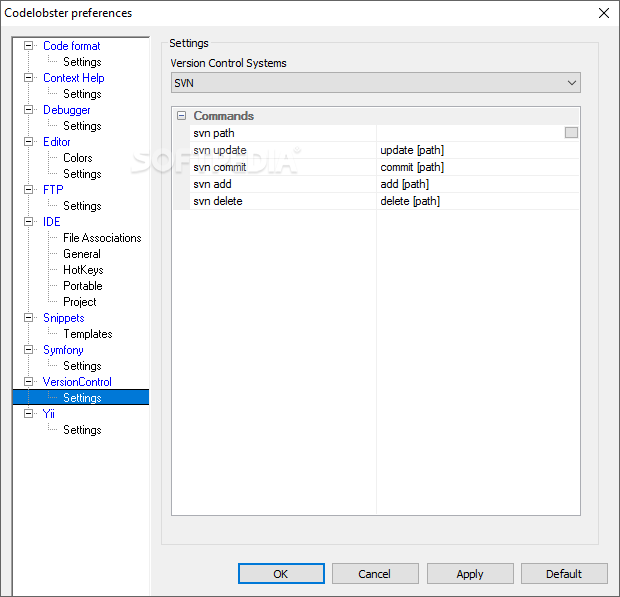Open Settings under Context Help
The image size is (620, 597).
tap(82, 94)
